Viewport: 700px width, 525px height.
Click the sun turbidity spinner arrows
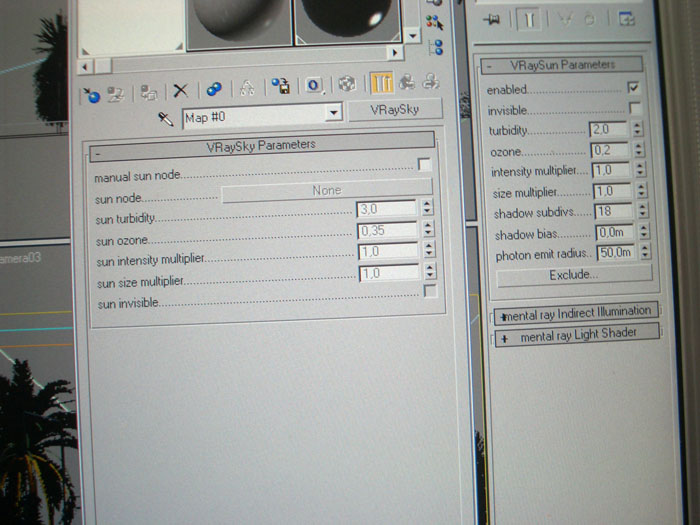(427, 207)
